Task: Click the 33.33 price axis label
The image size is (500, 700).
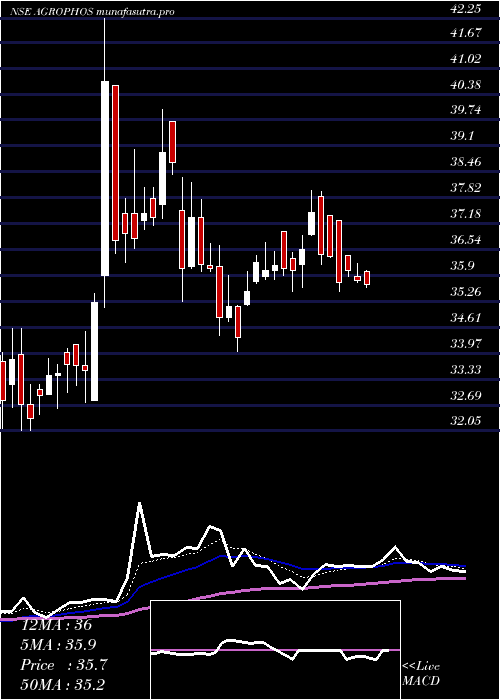Action: [466, 369]
